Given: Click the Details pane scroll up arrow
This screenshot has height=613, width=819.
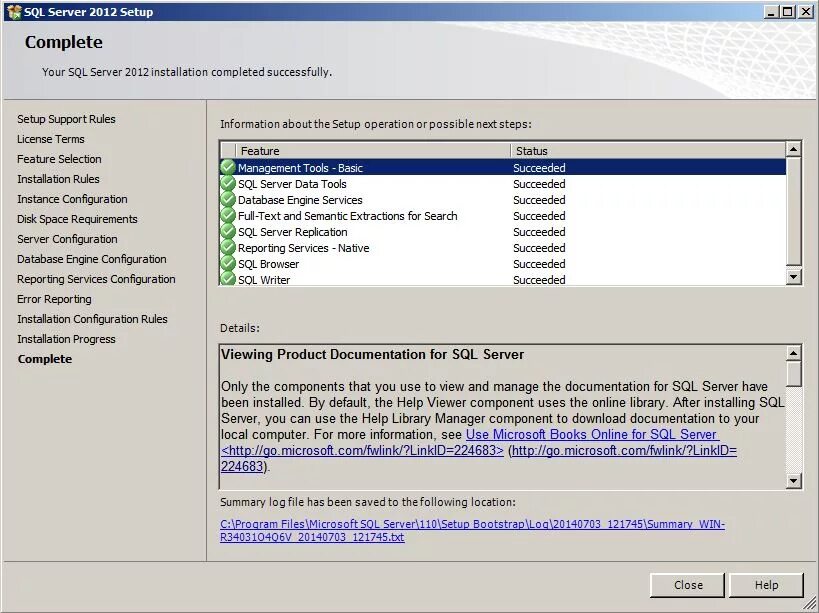Looking at the screenshot, I should click(x=793, y=353).
